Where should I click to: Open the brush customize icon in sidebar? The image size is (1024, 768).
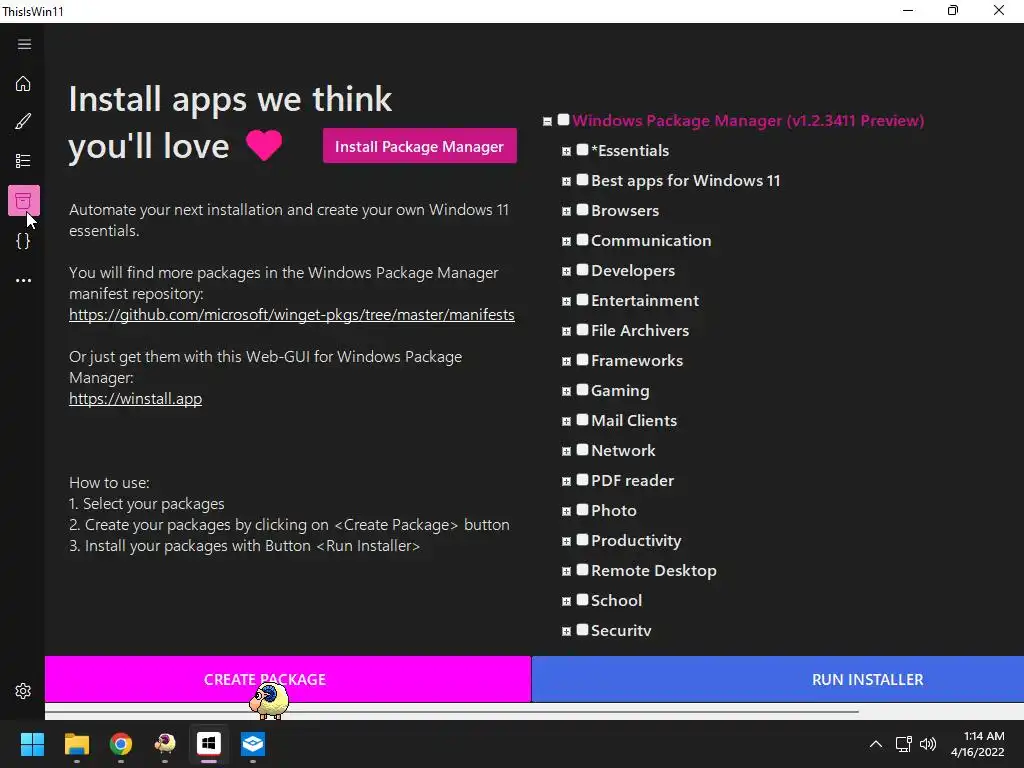click(24, 121)
